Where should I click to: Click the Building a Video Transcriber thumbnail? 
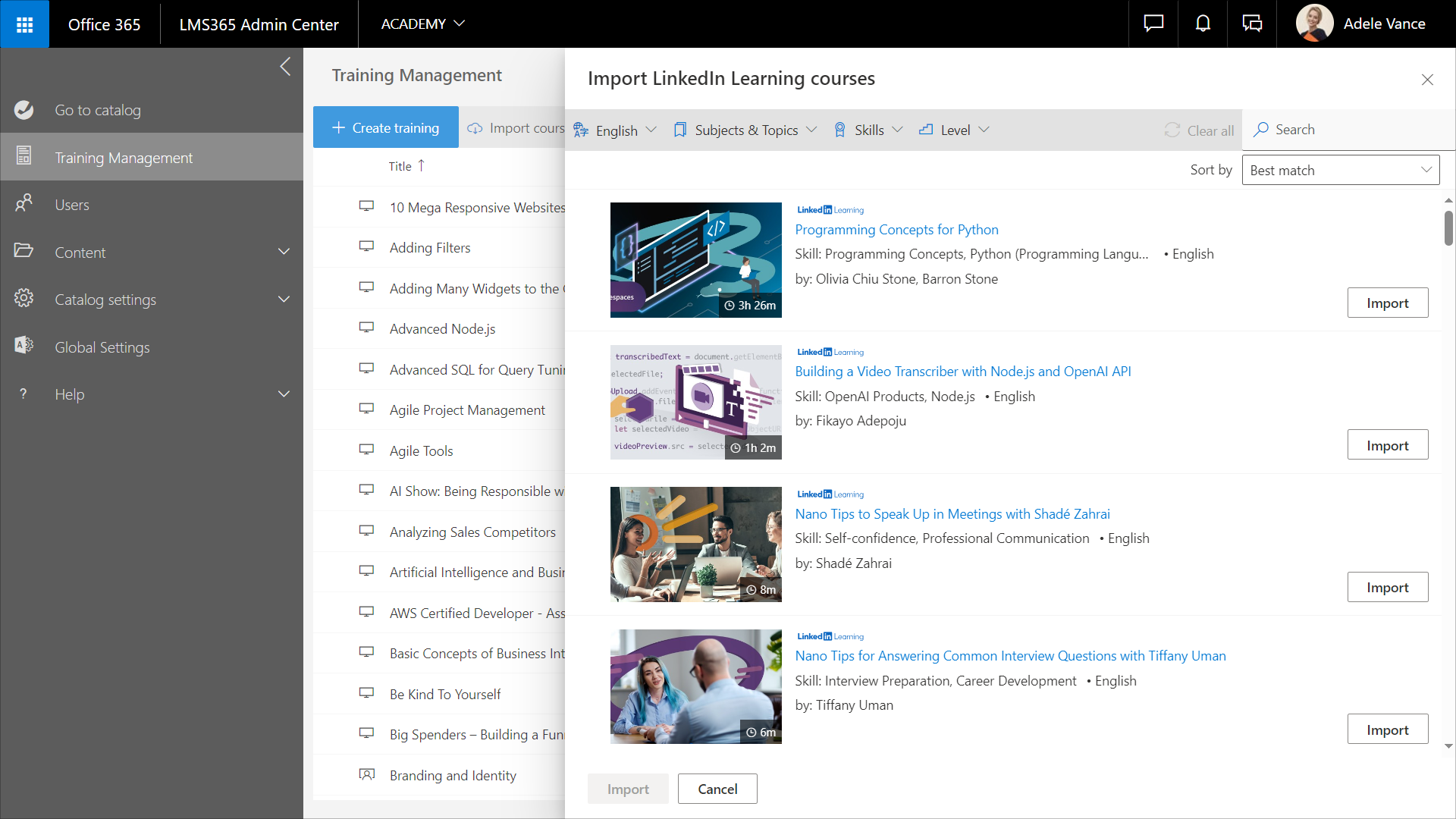(x=695, y=402)
